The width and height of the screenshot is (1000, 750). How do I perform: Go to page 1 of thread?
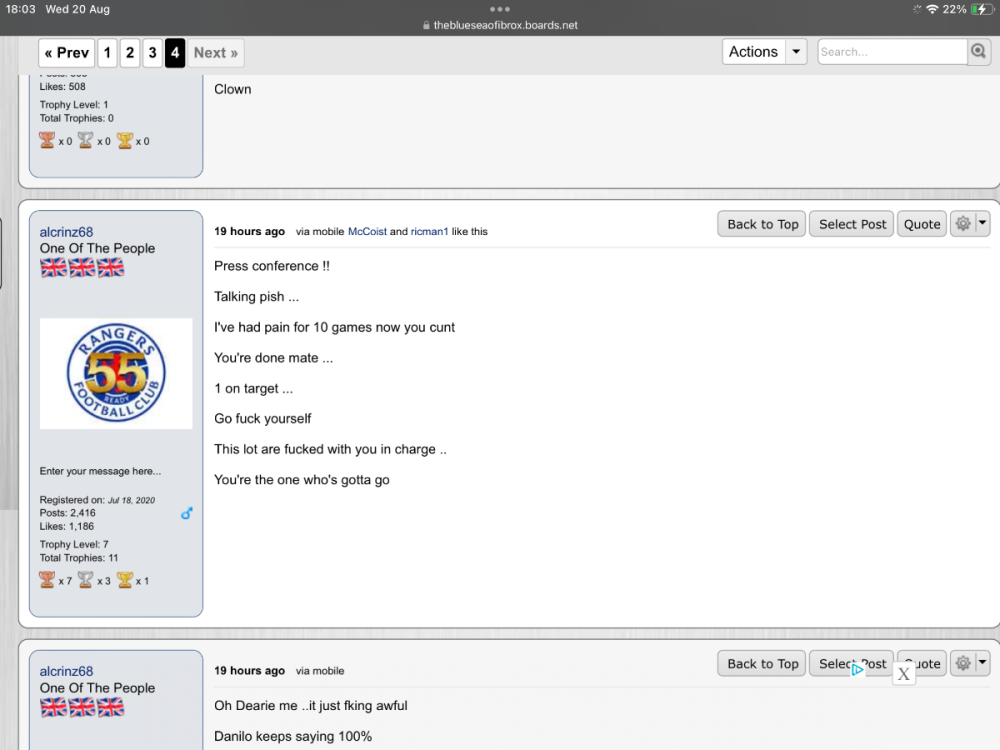point(107,53)
